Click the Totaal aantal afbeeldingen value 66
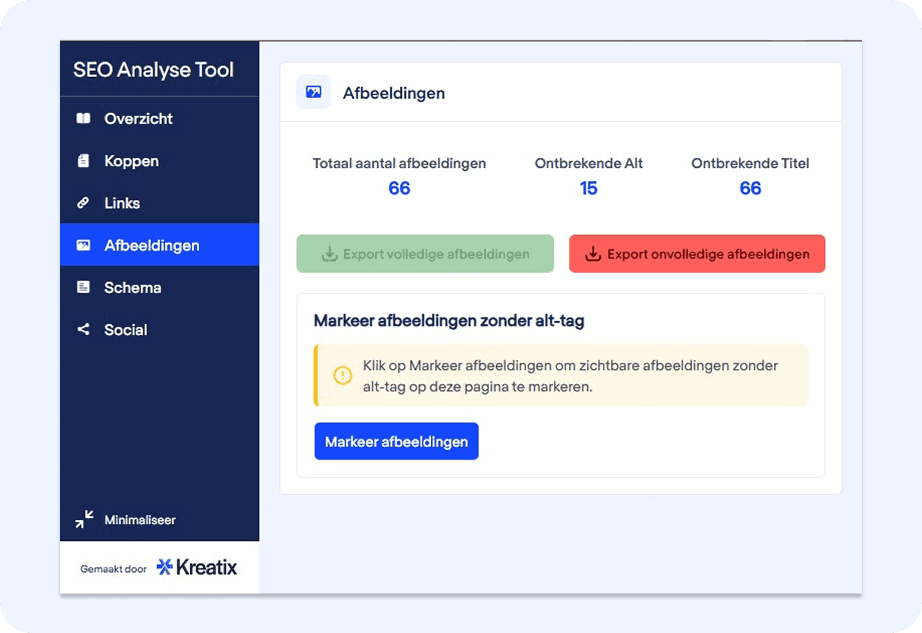 pos(399,188)
